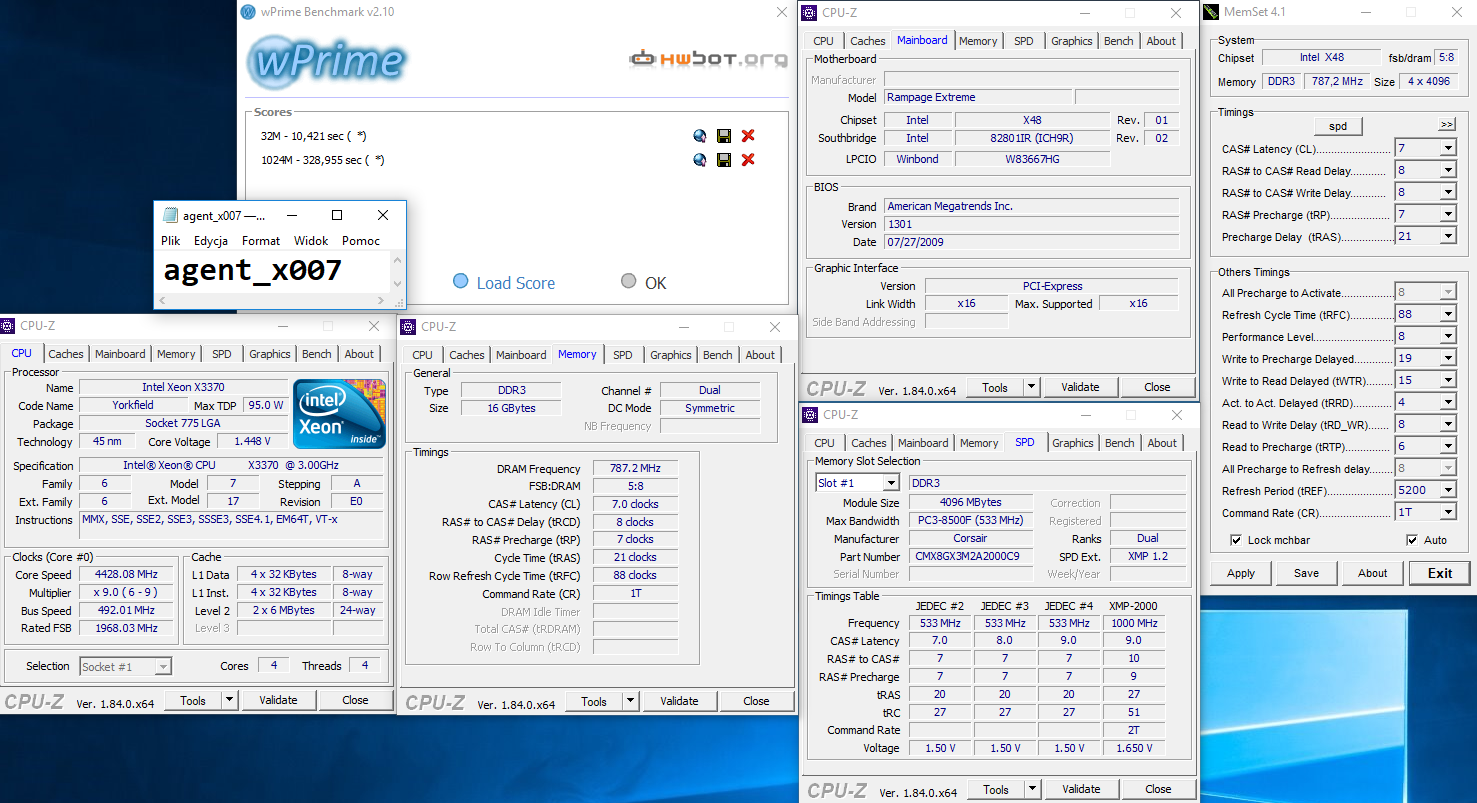Click the wPrime logo

coord(327,62)
